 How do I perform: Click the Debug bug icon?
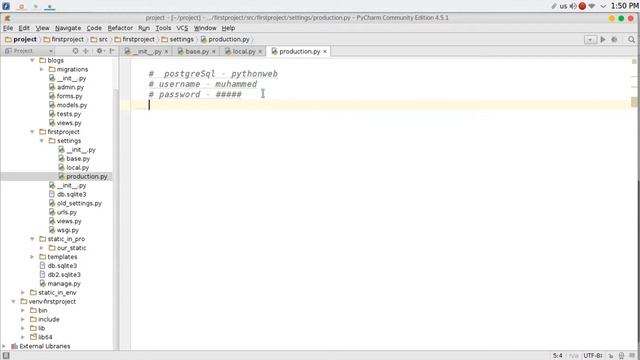(614, 40)
